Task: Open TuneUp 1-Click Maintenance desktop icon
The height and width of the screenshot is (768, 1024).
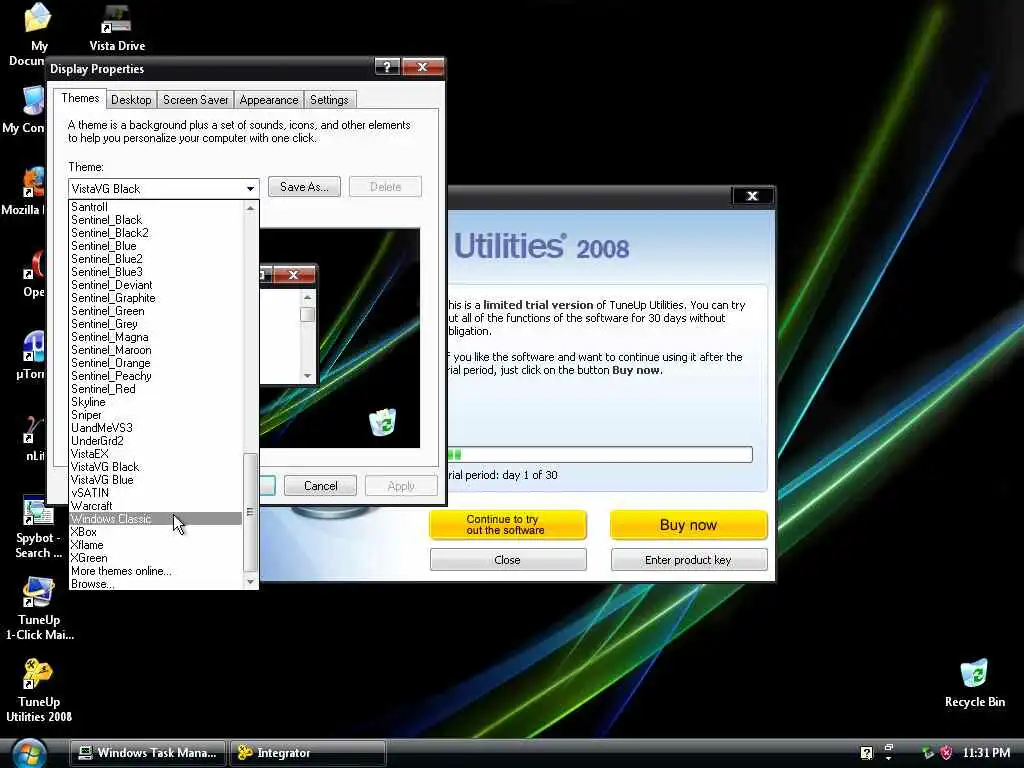Action: [38, 592]
